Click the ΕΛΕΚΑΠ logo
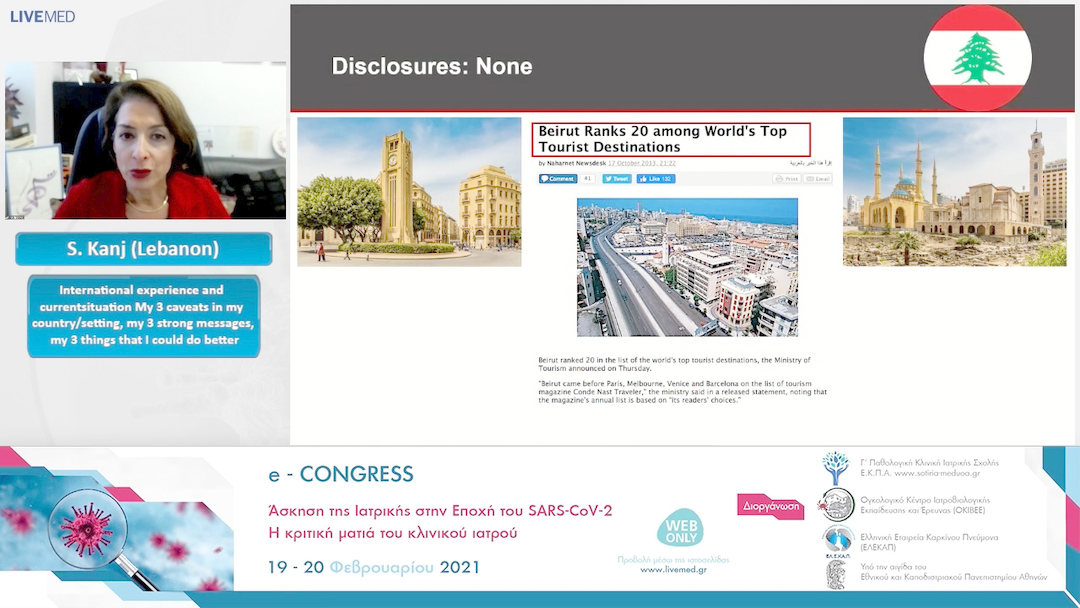1080x608 pixels. [837, 541]
